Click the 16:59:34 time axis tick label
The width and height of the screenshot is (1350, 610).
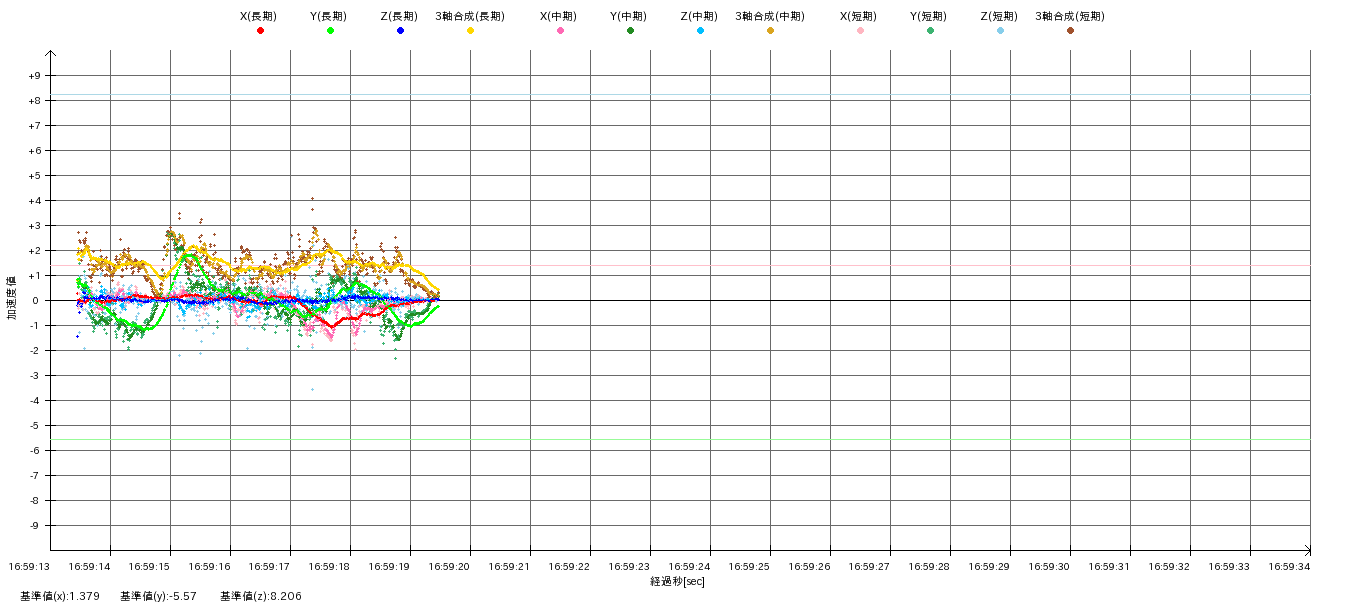1289,566
